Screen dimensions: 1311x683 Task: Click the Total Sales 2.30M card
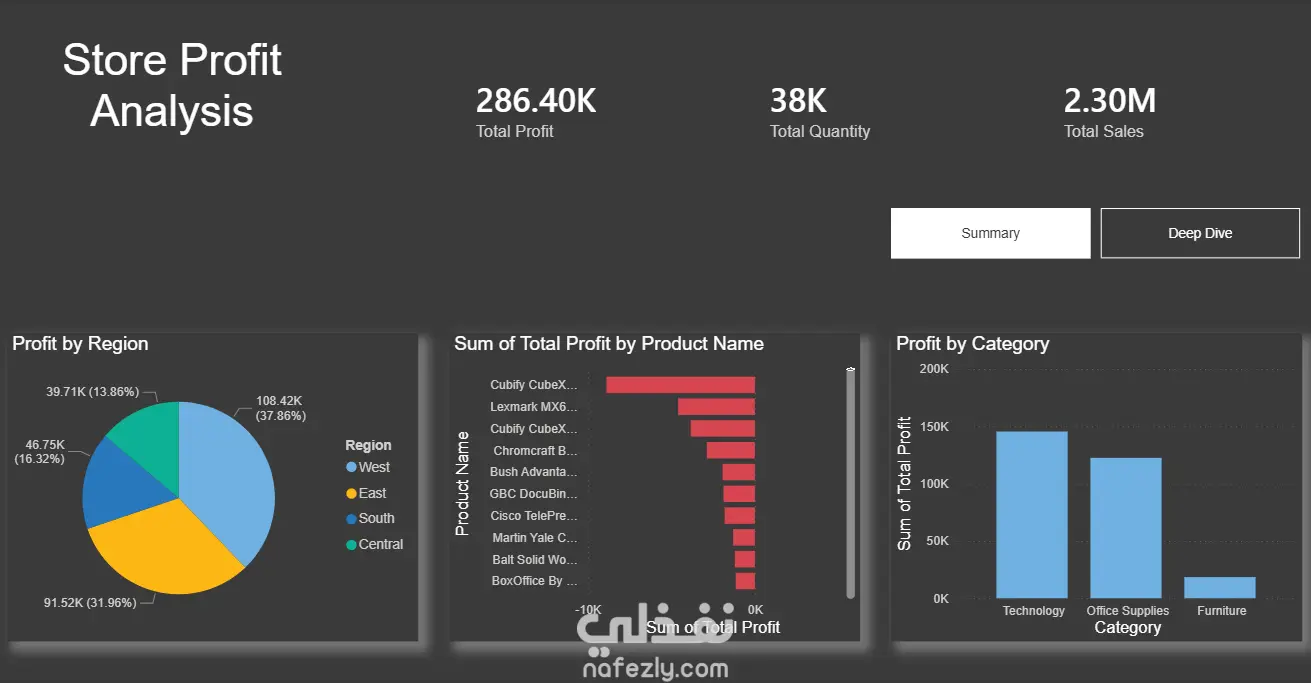tap(1110, 113)
